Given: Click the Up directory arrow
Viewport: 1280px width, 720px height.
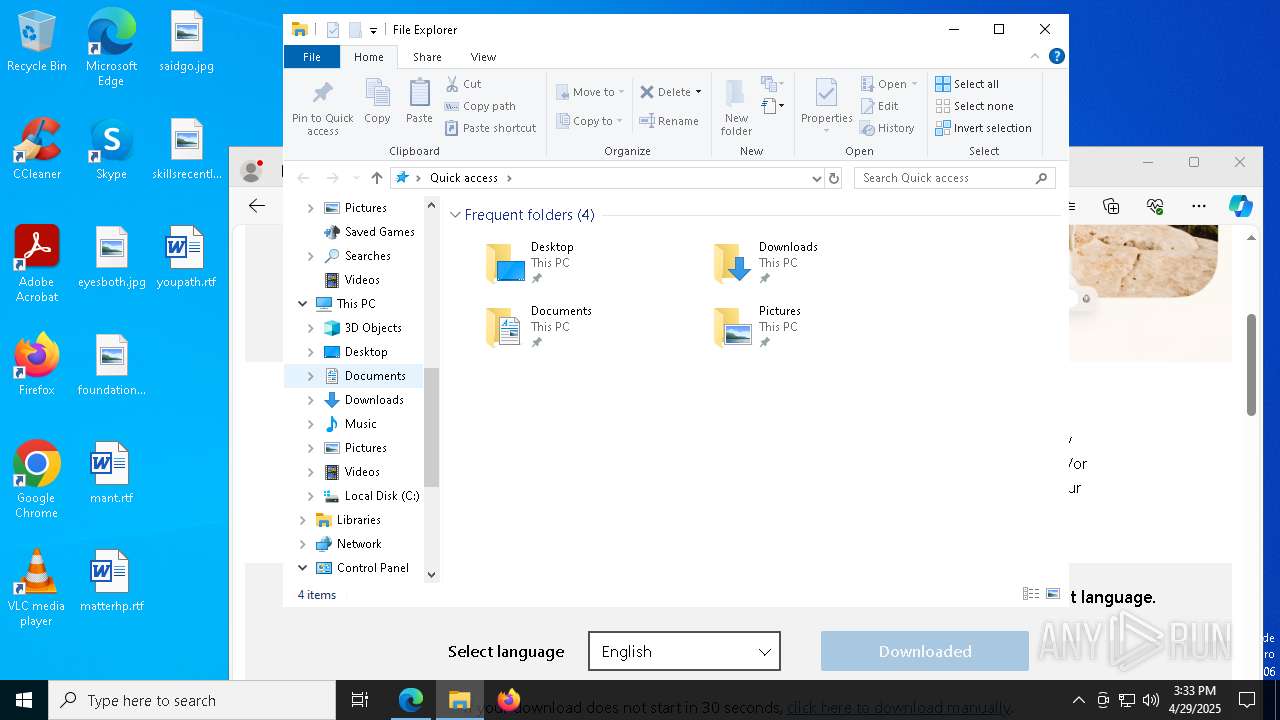Looking at the screenshot, I should 376,178.
